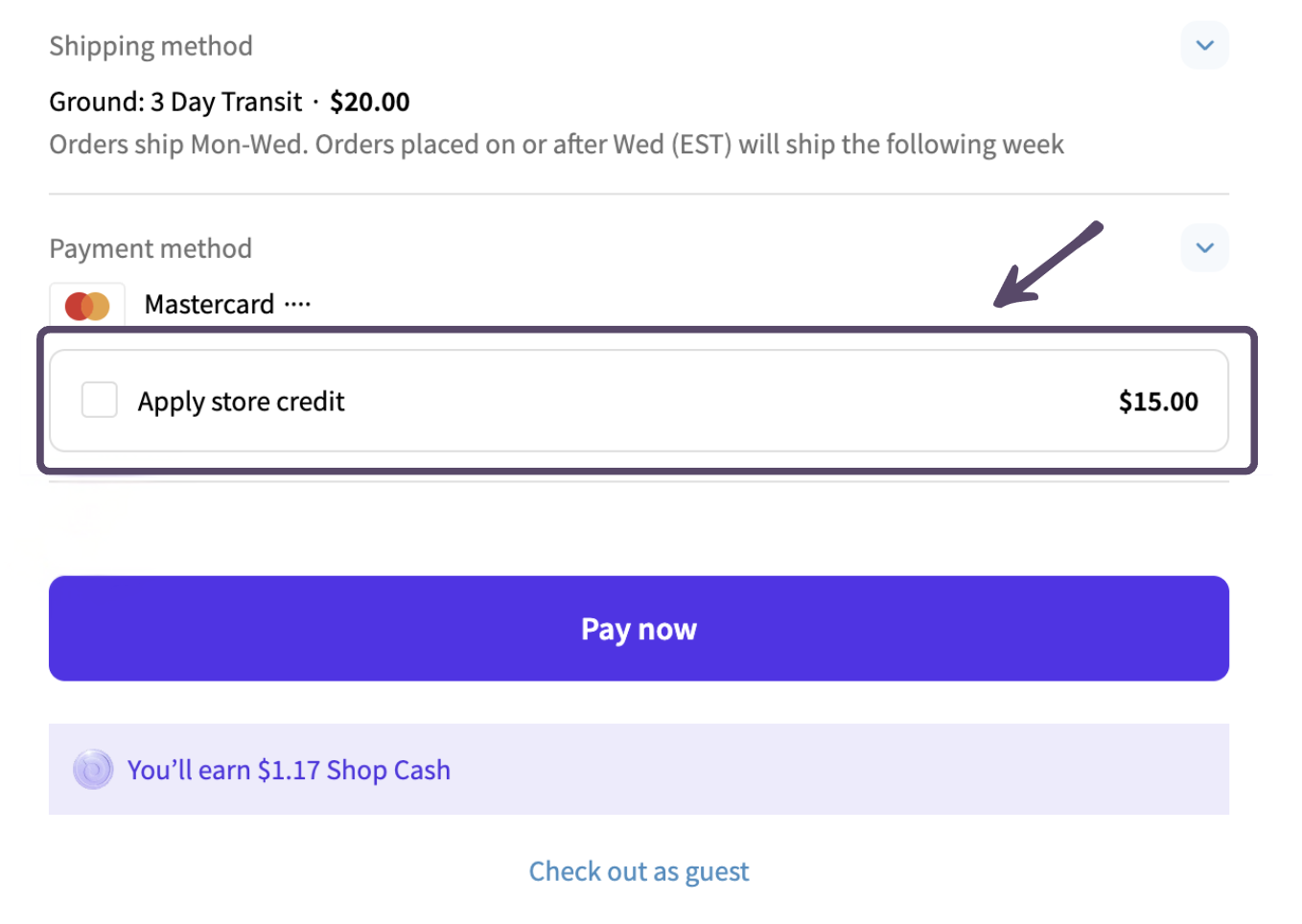The height and width of the screenshot is (924, 1302).
Task: Expand the Shipping method chevron
Action: tap(1205, 45)
